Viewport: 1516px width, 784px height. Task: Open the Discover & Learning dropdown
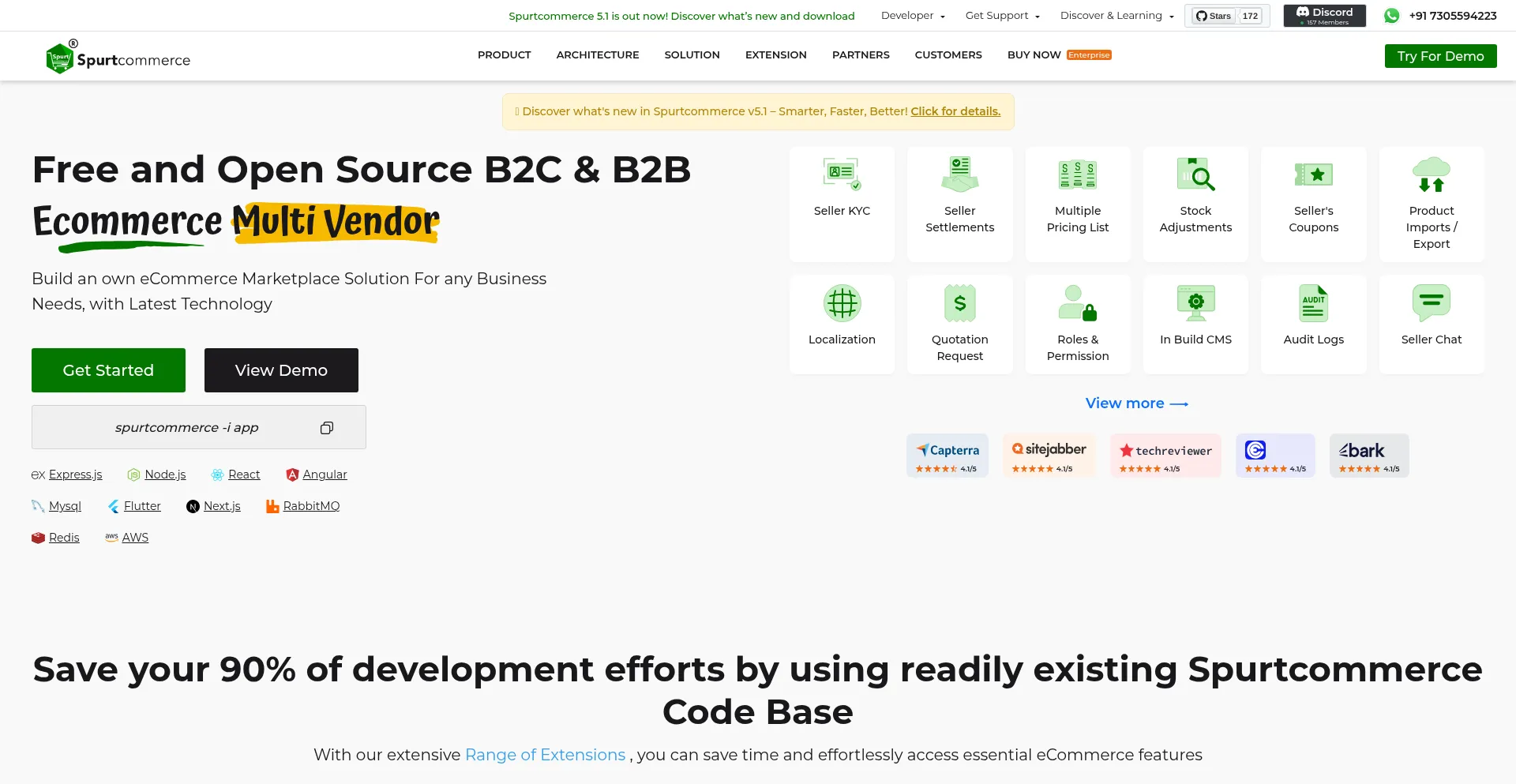(1116, 16)
